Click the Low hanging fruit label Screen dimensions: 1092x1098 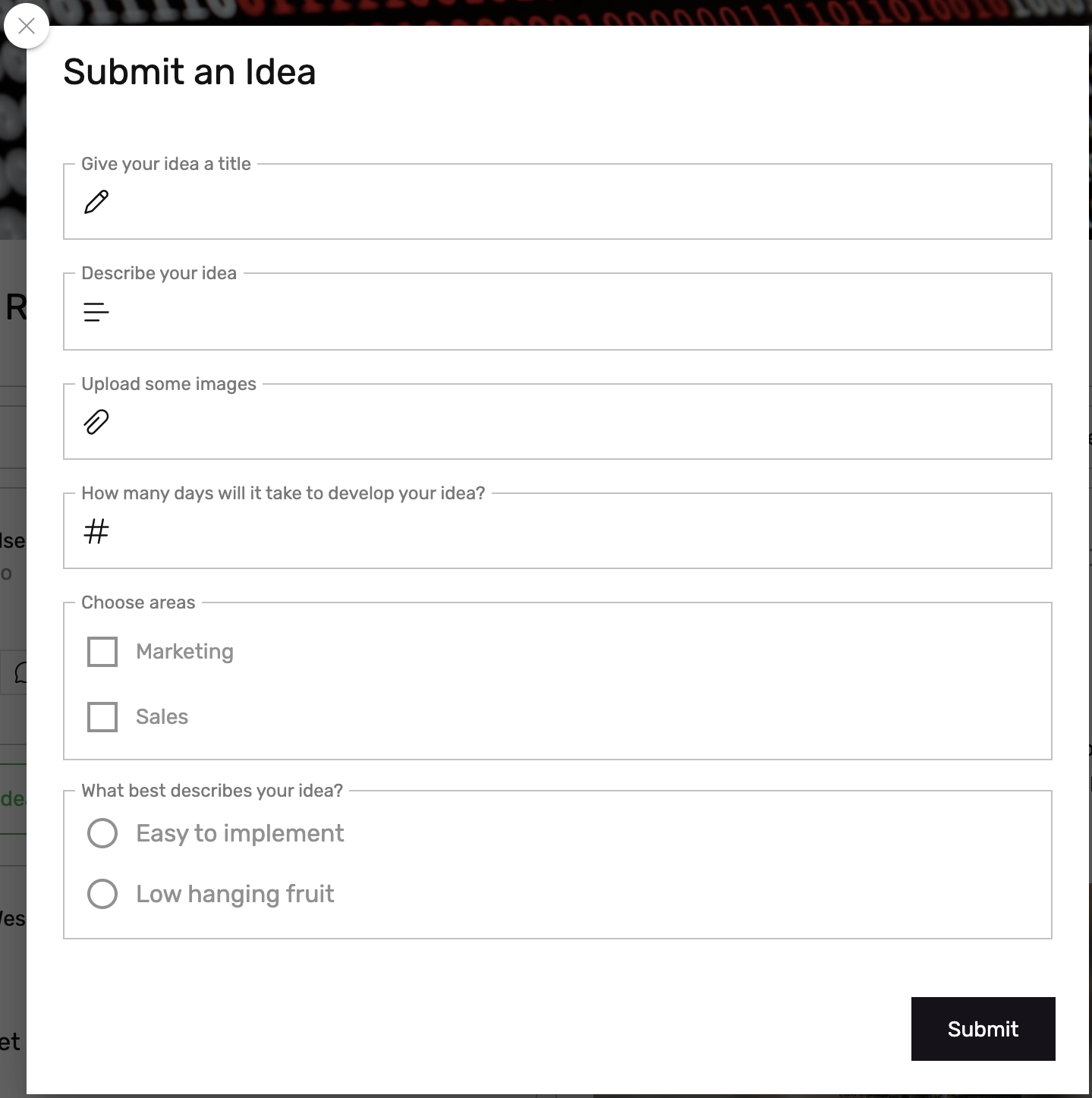tap(235, 894)
